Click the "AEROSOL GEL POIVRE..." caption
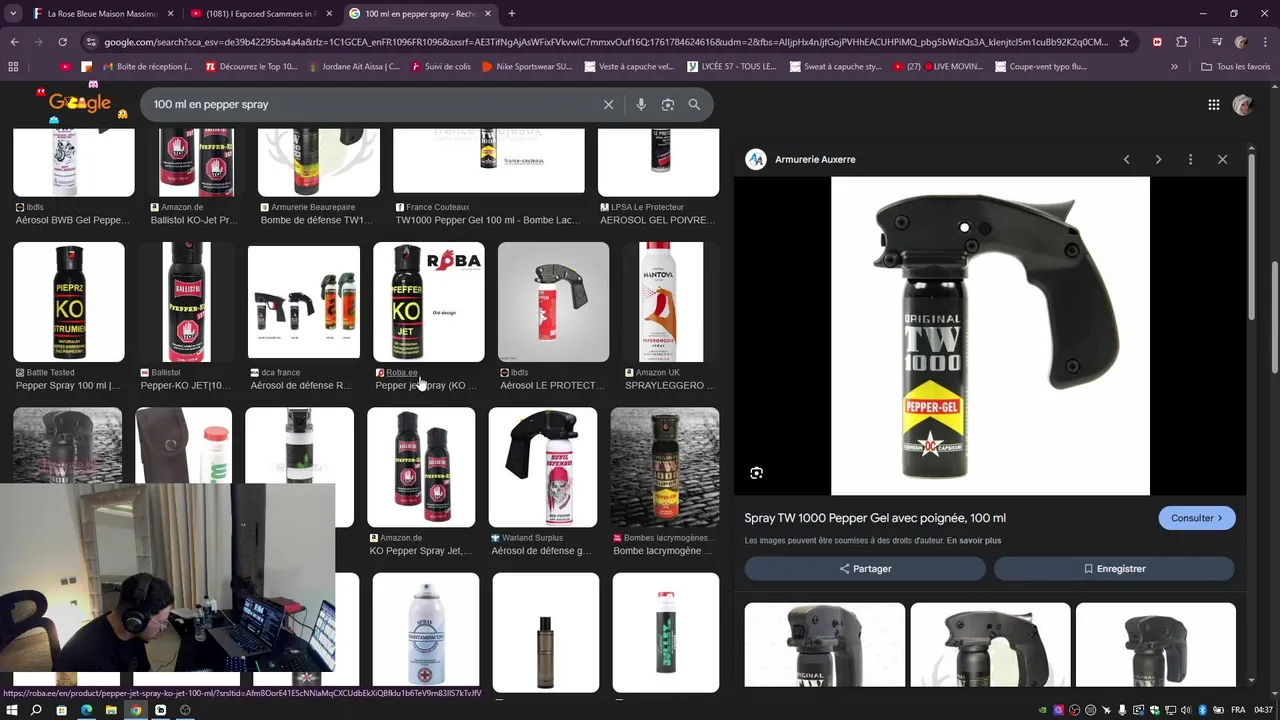 coord(657,220)
